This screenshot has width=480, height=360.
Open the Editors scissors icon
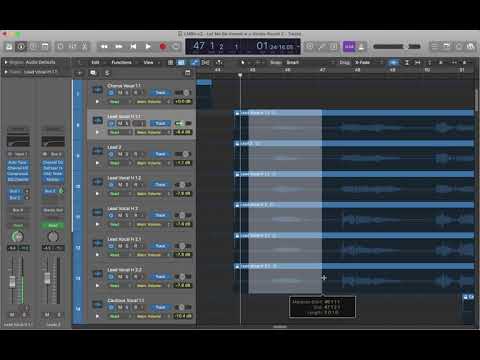85,47
